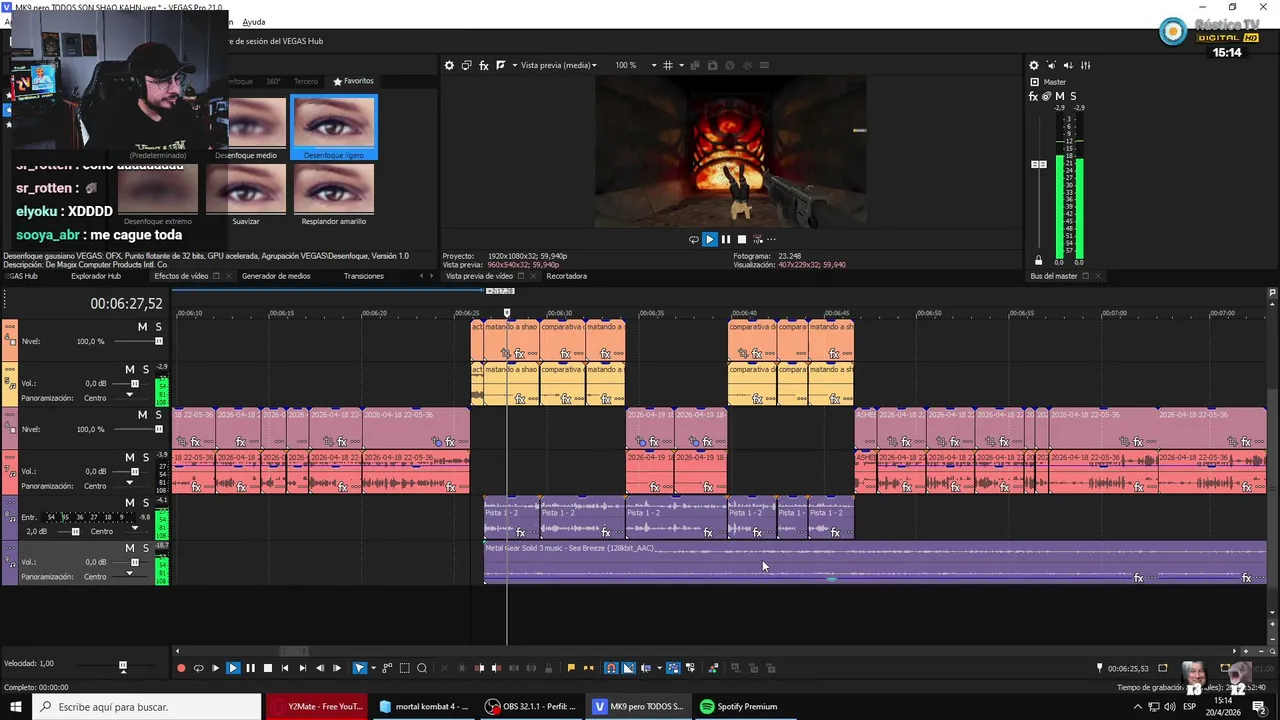Go to start of project
Screen dimensions: 1280x720
point(285,668)
